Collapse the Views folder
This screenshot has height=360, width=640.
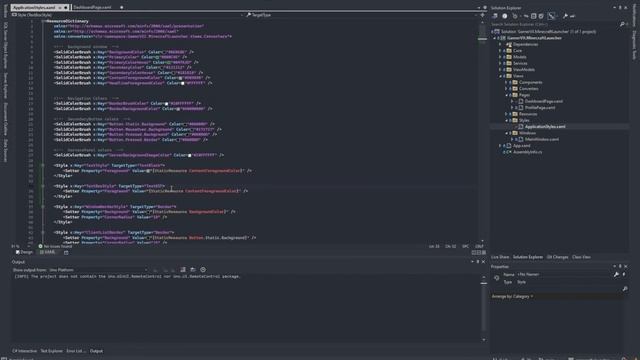[500, 76]
